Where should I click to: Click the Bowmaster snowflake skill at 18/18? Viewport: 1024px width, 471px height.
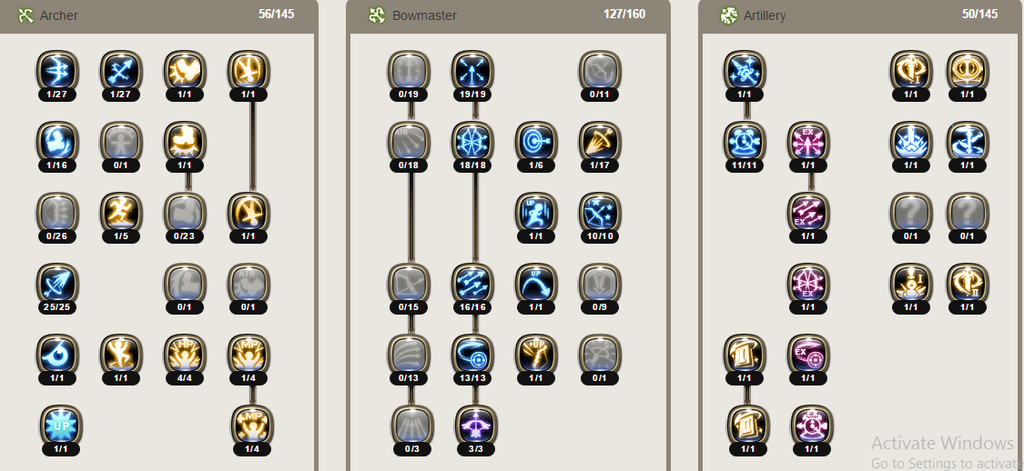pyautogui.click(x=472, y=142)
